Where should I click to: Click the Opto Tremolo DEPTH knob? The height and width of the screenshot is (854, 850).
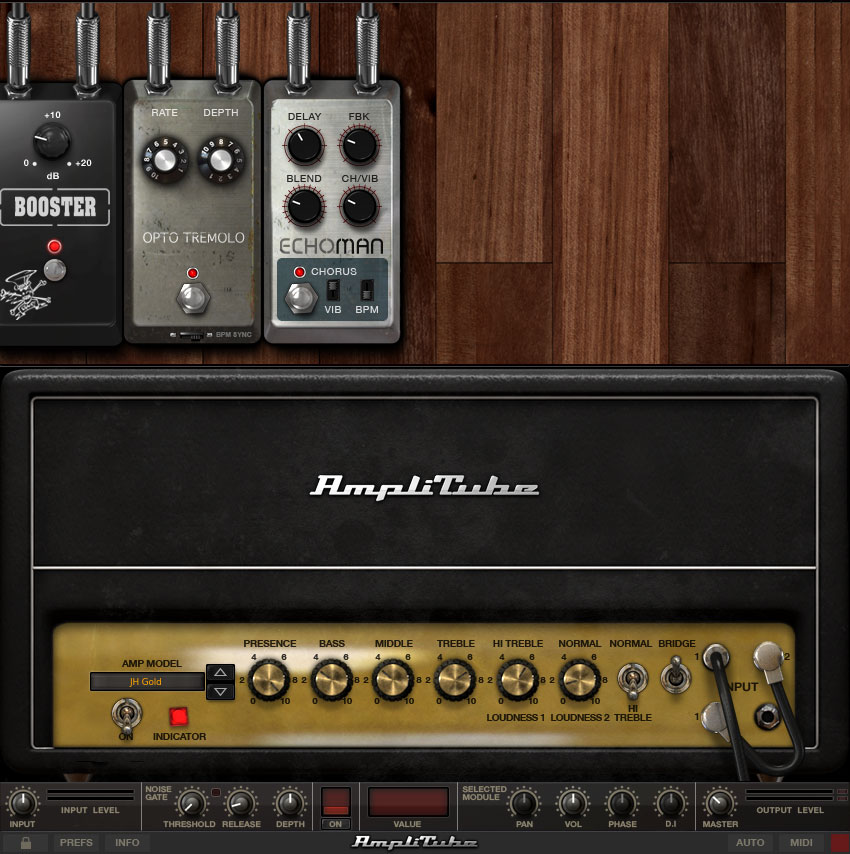click(x=221, y=160)
